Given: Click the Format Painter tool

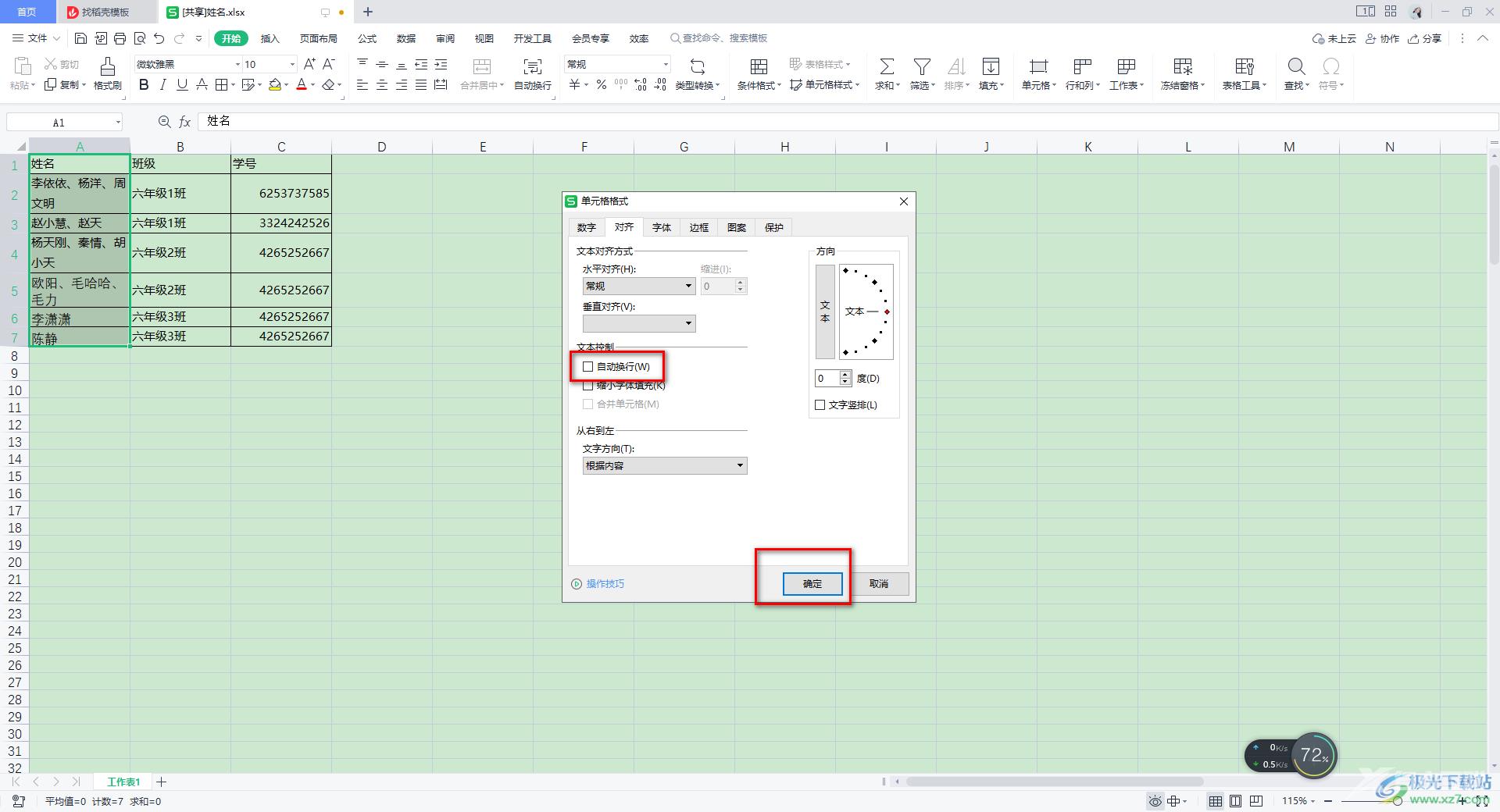Looking at the screenshot, I should (108, 74).
